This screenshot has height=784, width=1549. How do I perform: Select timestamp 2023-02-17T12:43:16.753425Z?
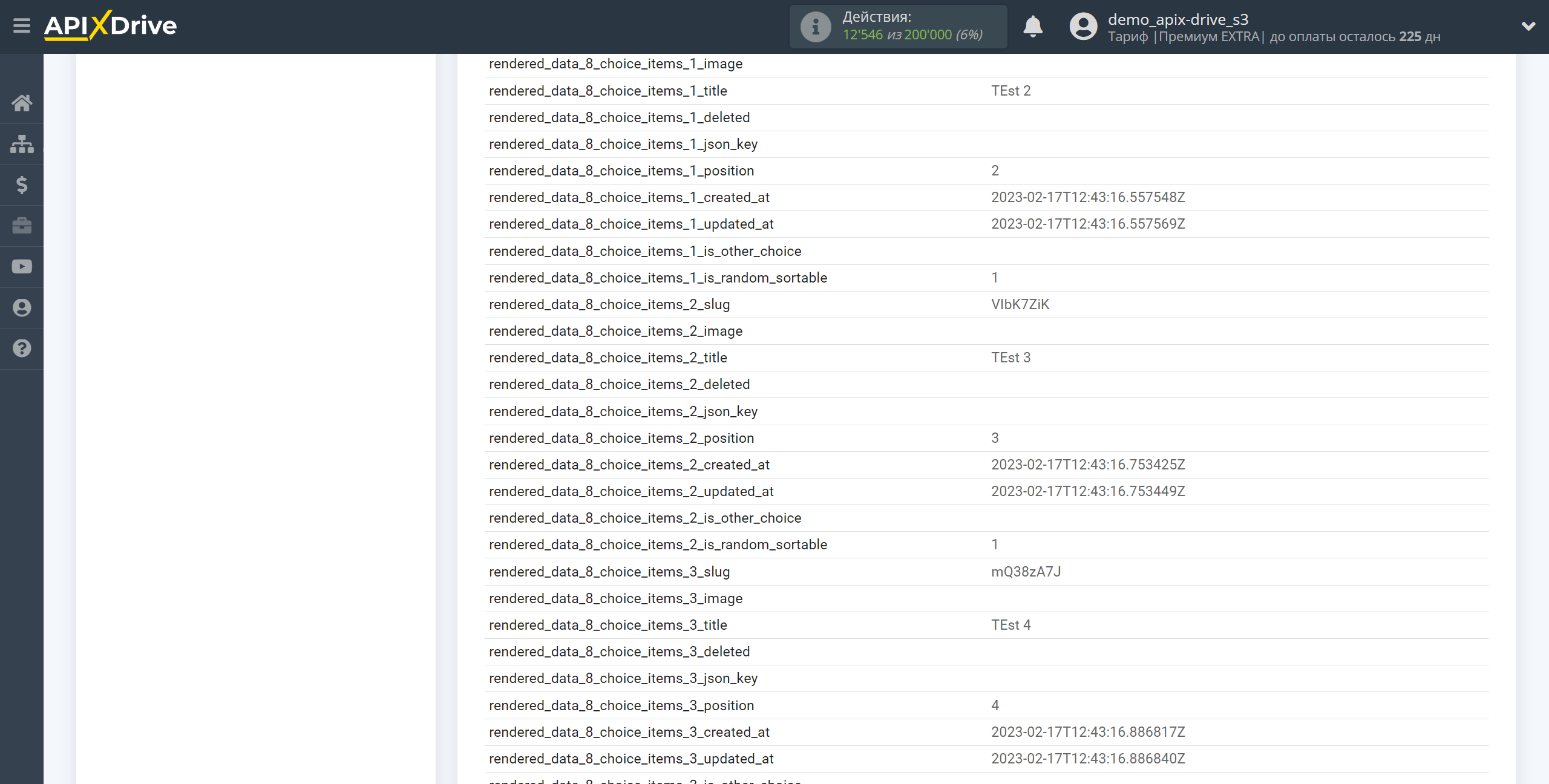(x=1088, y=465)
